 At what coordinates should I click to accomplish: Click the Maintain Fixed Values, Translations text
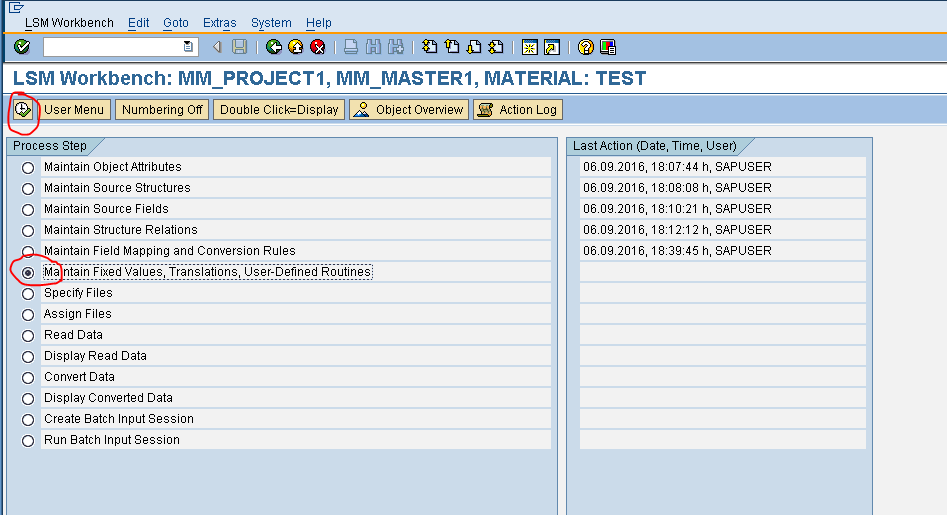coord(208,272)
